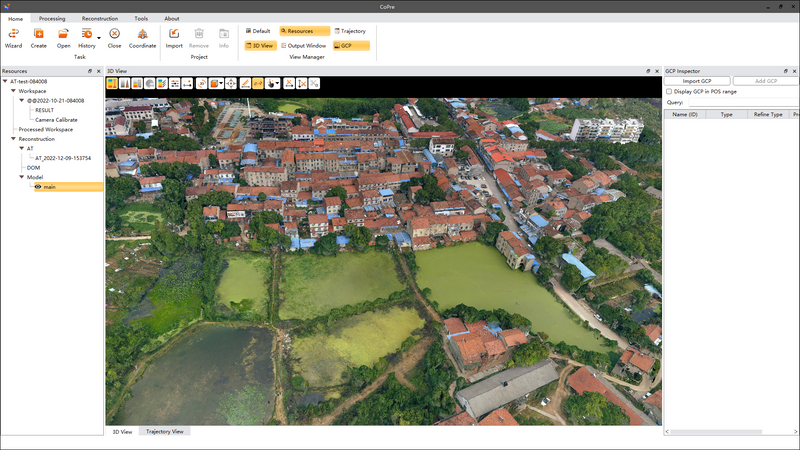Toggle the Output Window button
Viewport: 800px width, 450px height.
click(304, 45)
